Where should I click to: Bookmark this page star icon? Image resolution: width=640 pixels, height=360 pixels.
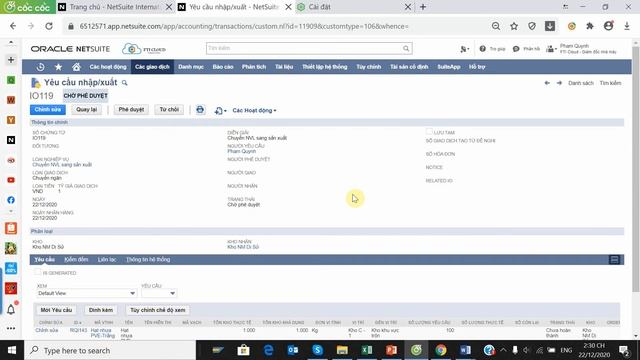click(514, 26)
